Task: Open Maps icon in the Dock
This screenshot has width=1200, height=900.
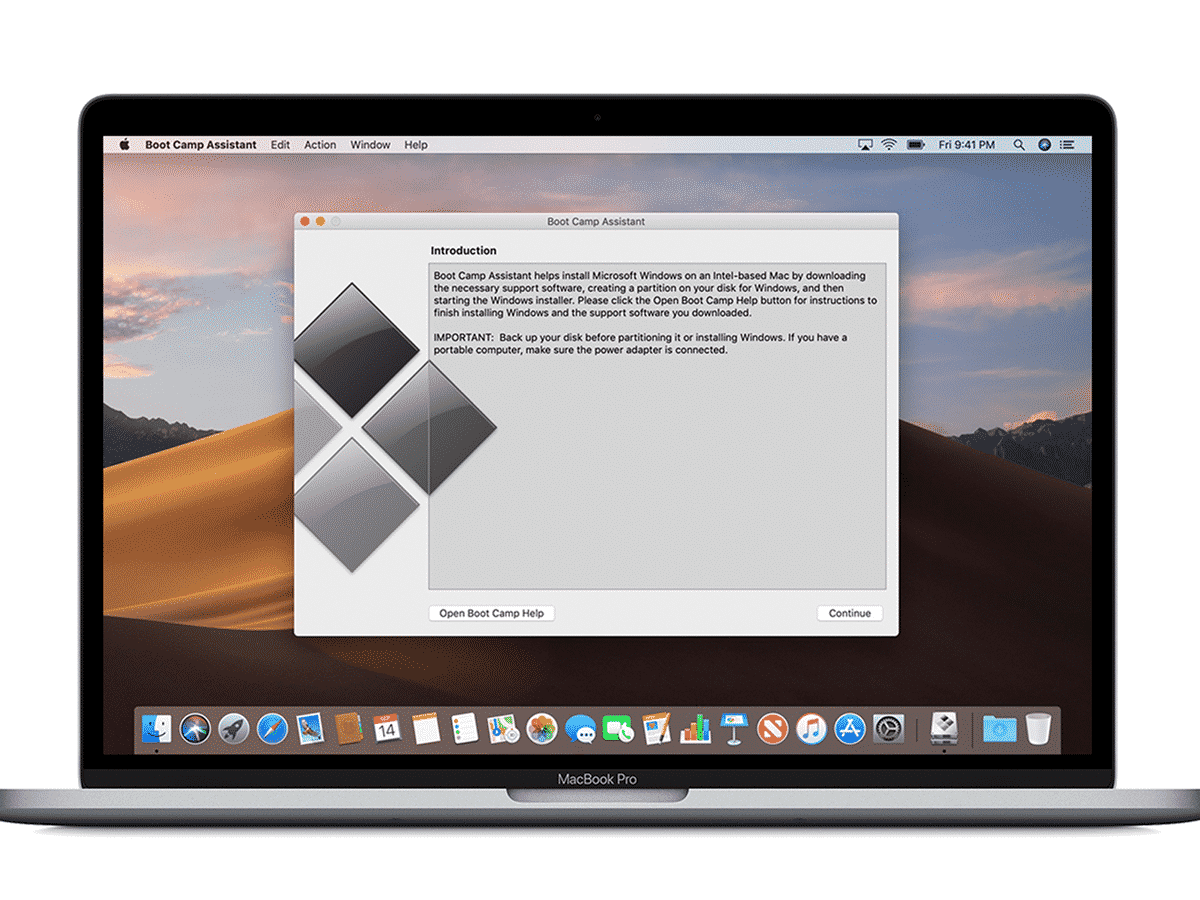Action: (503, 729)
